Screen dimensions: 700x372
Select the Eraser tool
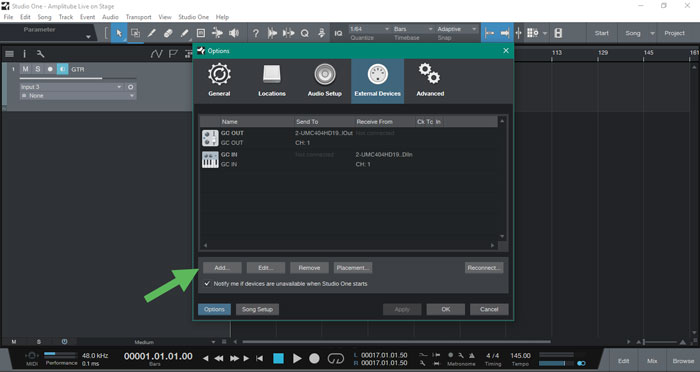(168, 33)
